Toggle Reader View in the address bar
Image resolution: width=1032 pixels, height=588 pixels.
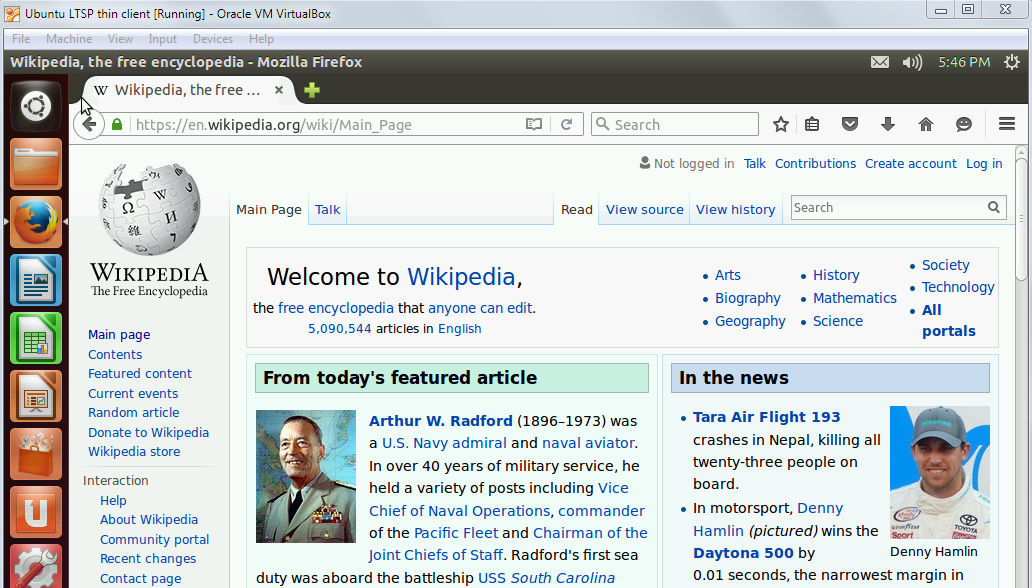pos(534,124)
